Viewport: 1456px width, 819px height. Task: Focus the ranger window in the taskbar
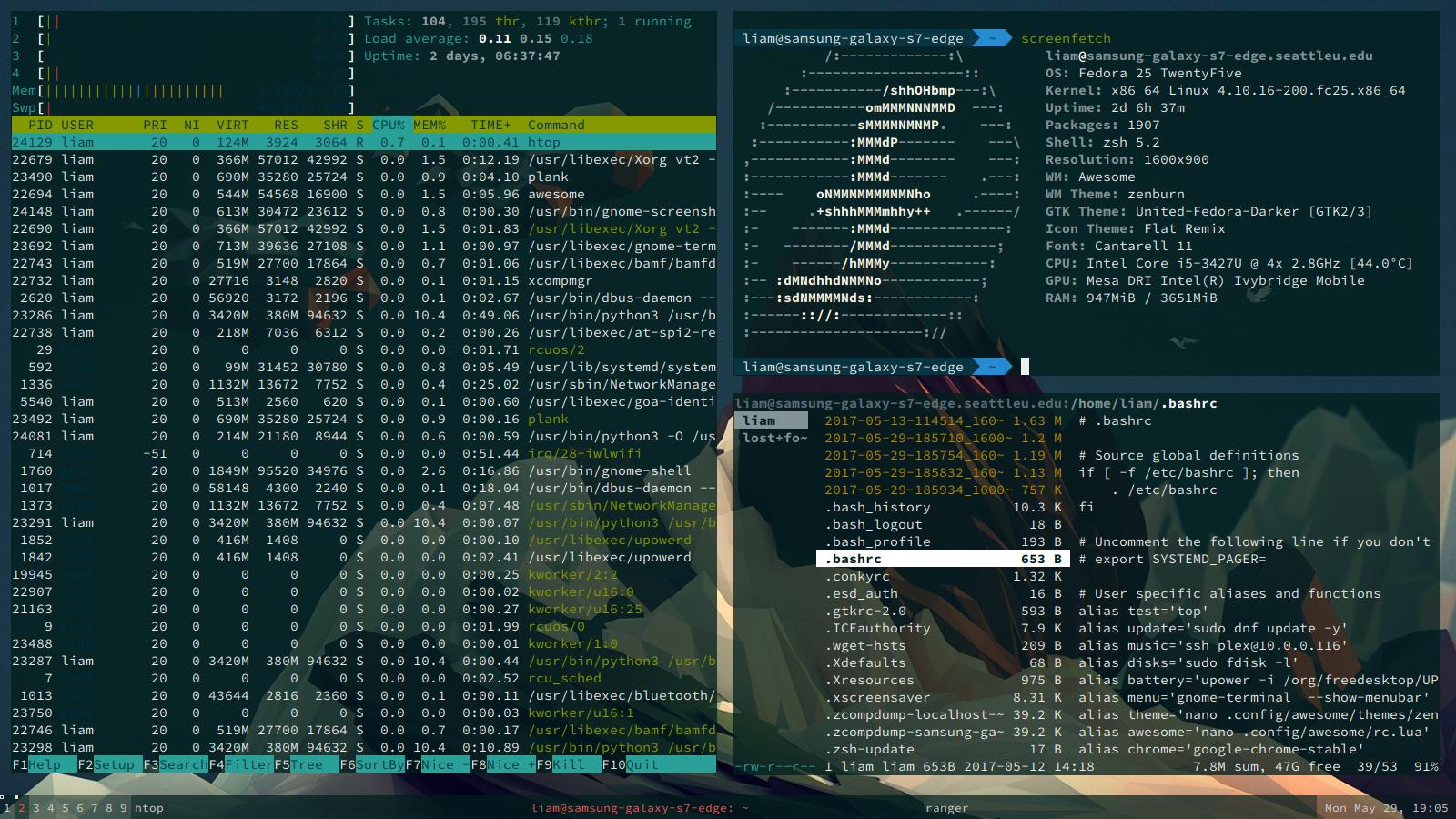click(946, 807)
